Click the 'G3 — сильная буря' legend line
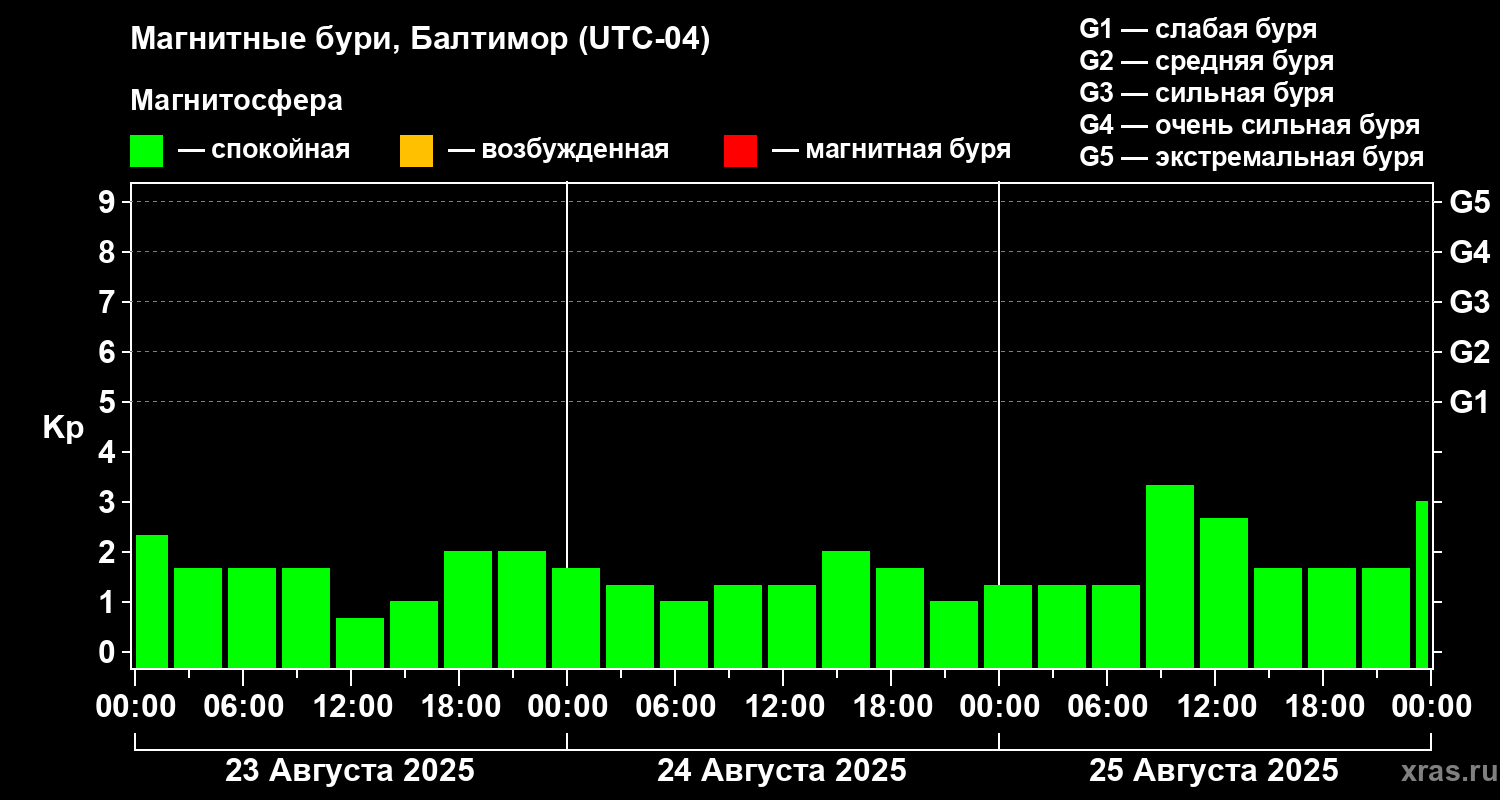The height and width of the screenshot is (800, 1500). pyautogui.click(x=1206, y=93)
